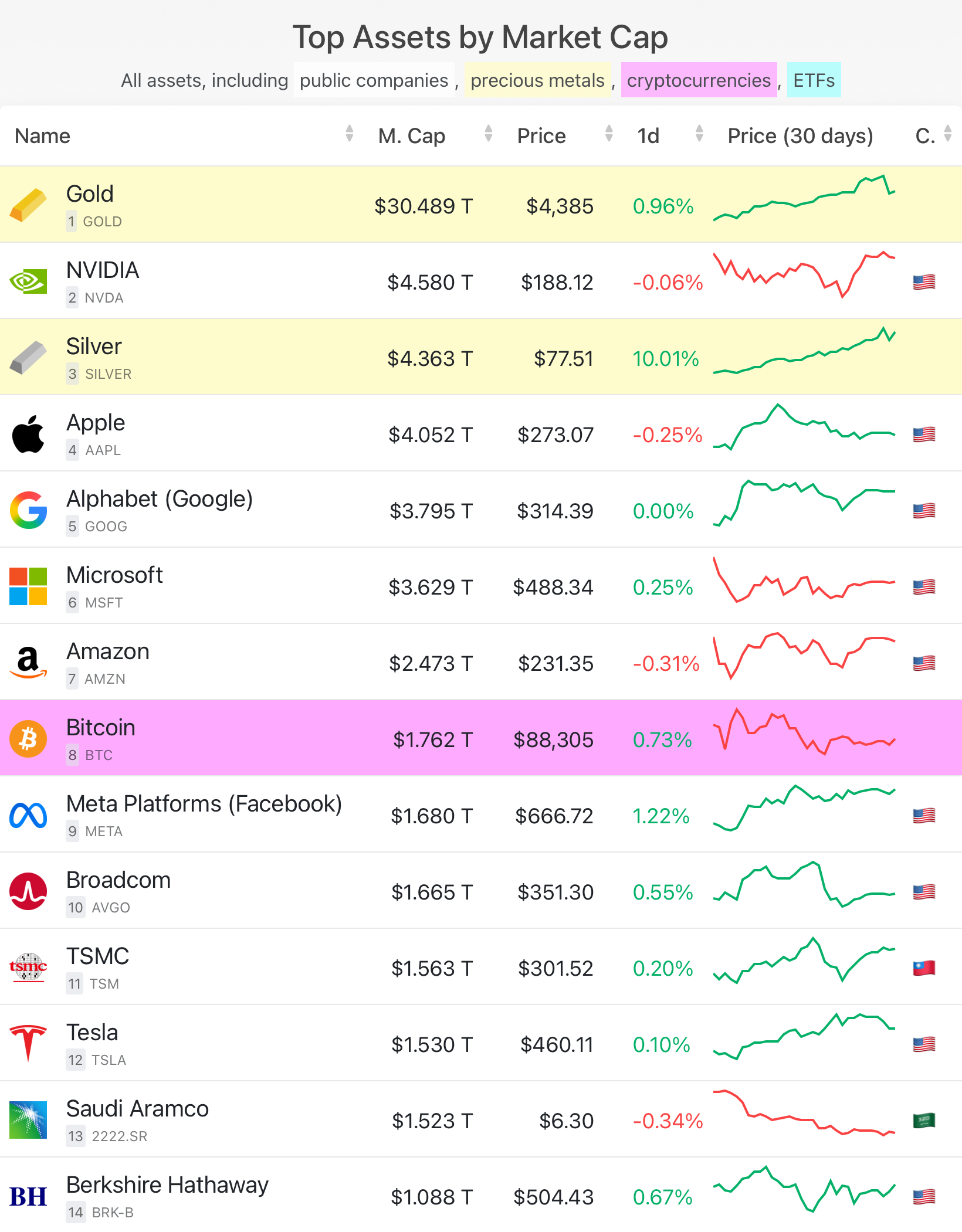Open the Broadcom company page
The image size is (962, 1232).
118,880
